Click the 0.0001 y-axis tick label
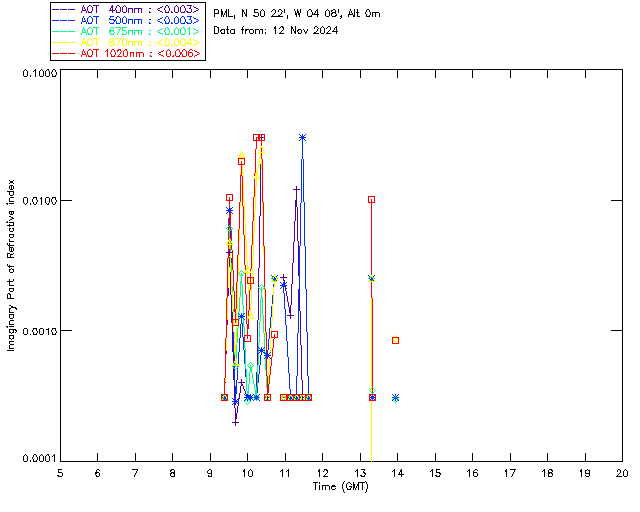Image resolution: width=640 pixels, height=512 pixels. 36,459
